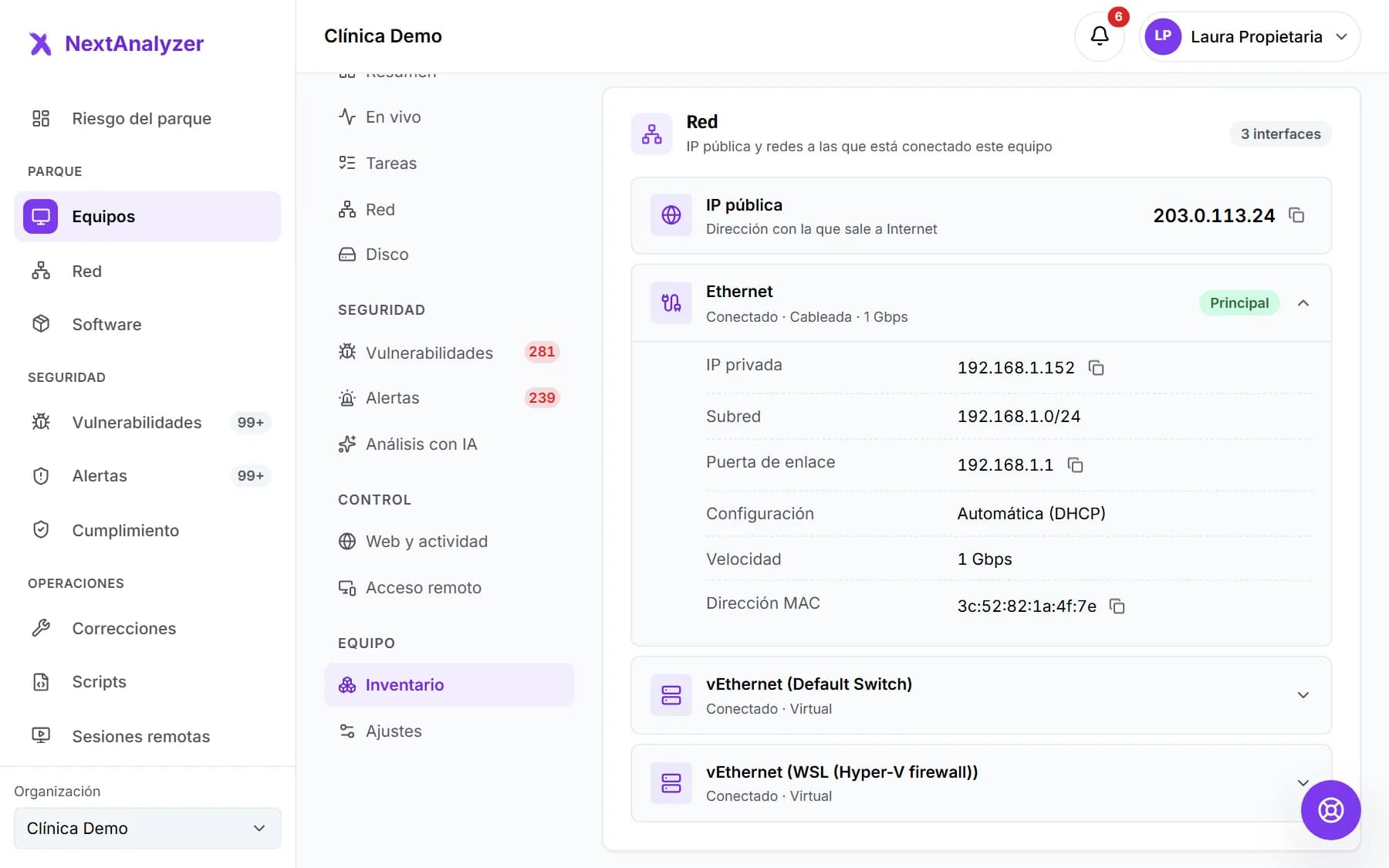Image resolution: width=1389 pixels, height=868 pixels.
Task: Copy the public IP 203.0.113.24
Action: (1296, 215)
